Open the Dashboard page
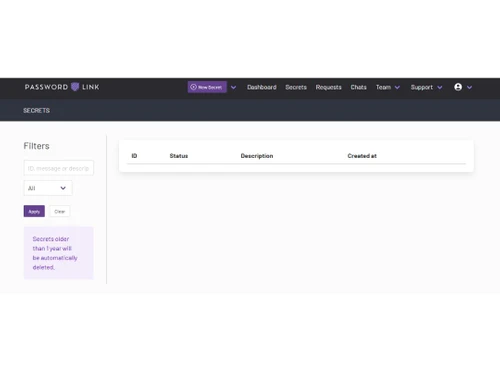500x375 pixels. click(x=262, y=87)
